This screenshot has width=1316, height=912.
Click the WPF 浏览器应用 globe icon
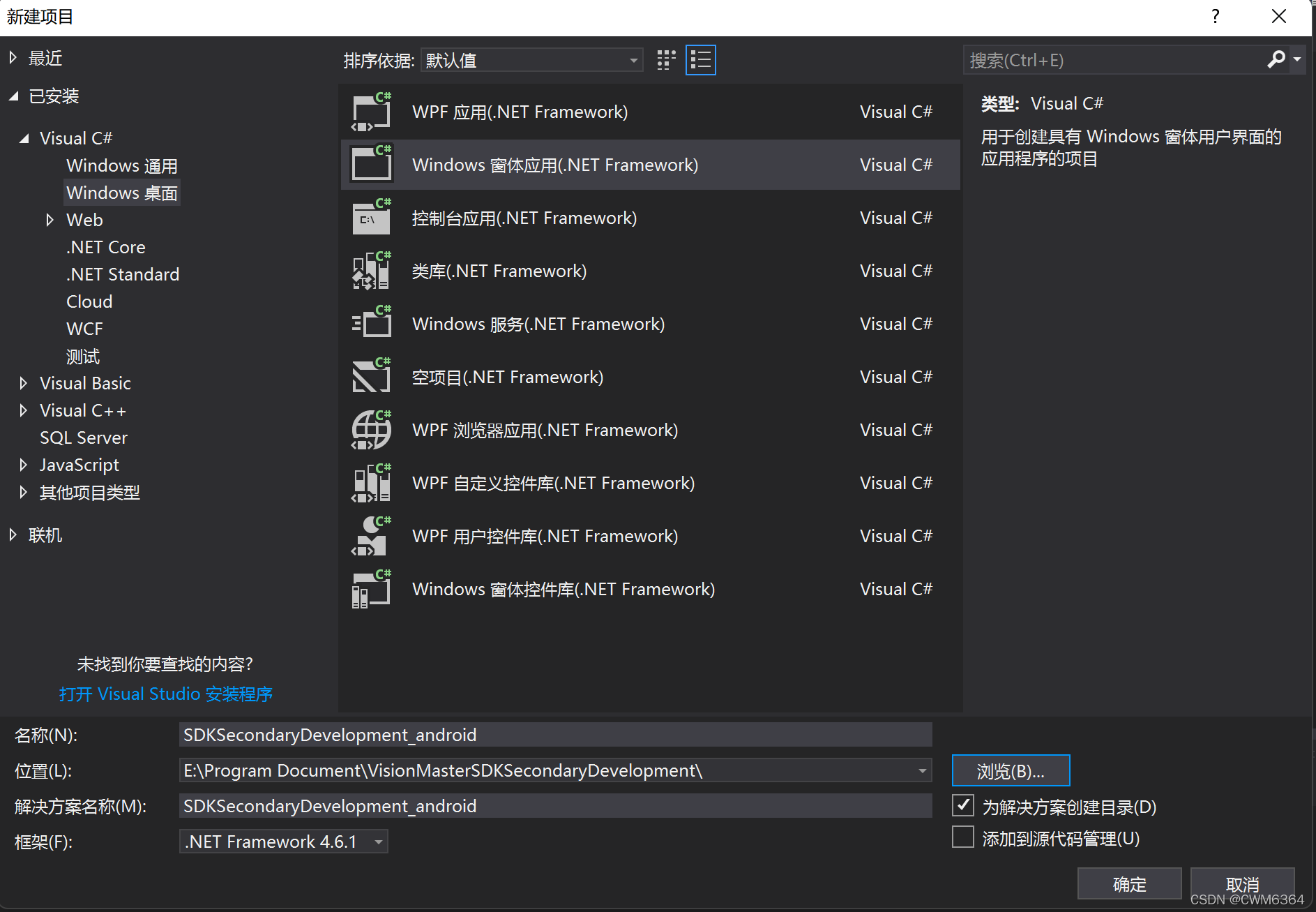(x=372, y=430)
